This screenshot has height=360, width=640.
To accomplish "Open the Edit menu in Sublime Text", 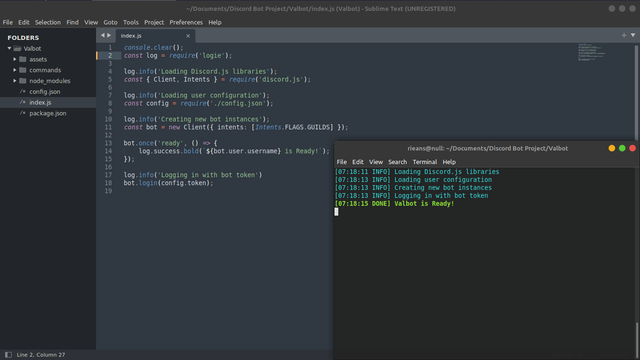I will (24, 22).
